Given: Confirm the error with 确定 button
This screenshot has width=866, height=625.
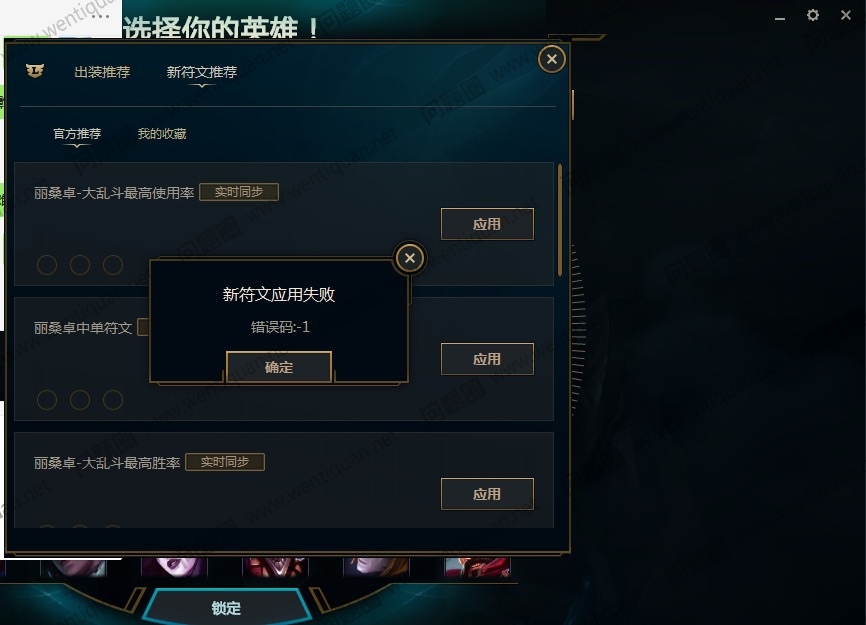Looking at the screenshot, I should point(279,367).
